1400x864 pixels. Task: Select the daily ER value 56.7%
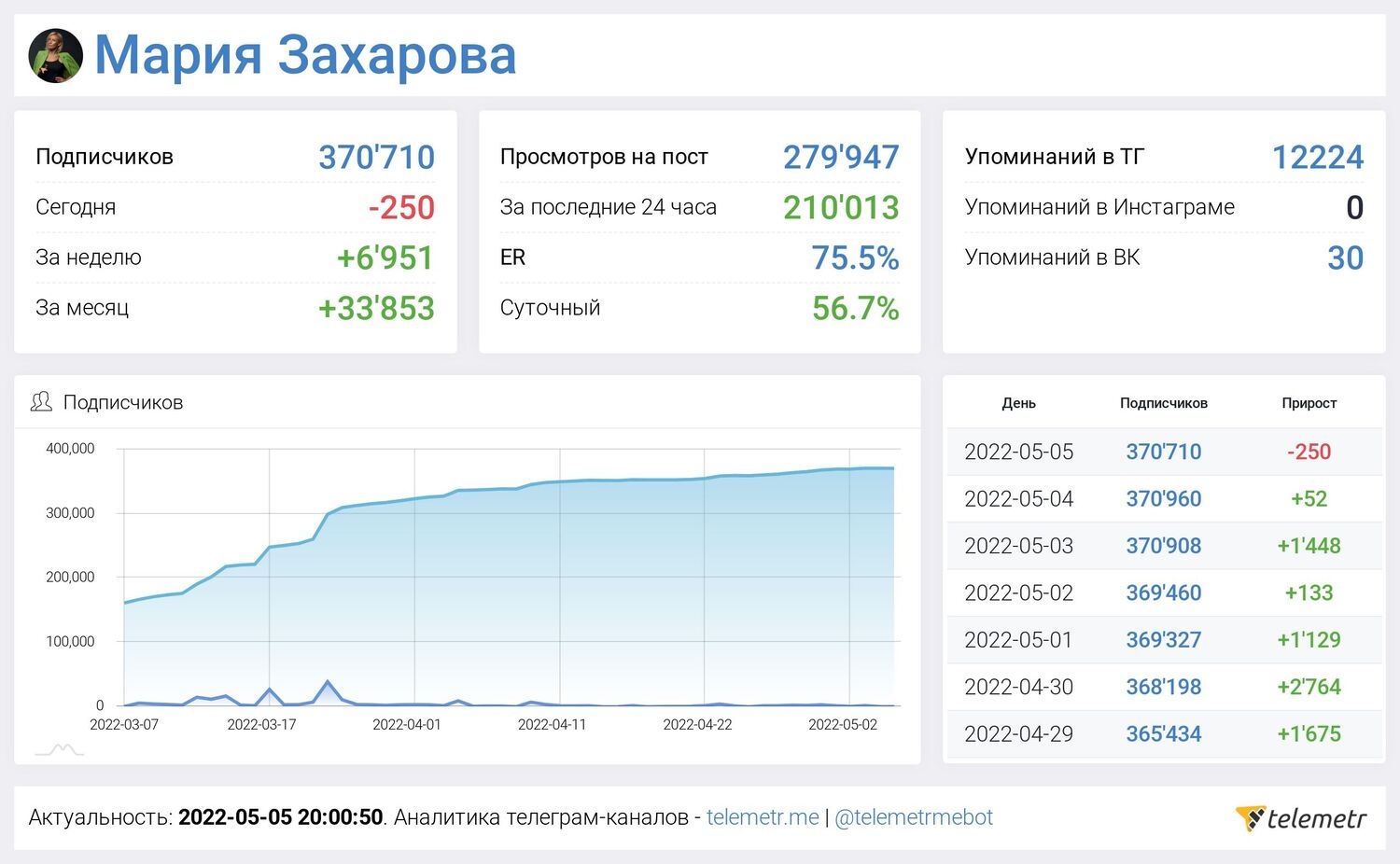(x=855, y=308)
